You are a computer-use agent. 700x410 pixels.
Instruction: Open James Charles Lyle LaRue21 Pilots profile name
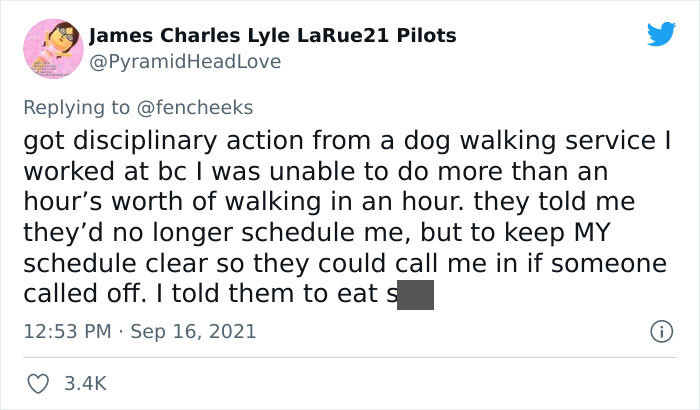click(272, 36)
